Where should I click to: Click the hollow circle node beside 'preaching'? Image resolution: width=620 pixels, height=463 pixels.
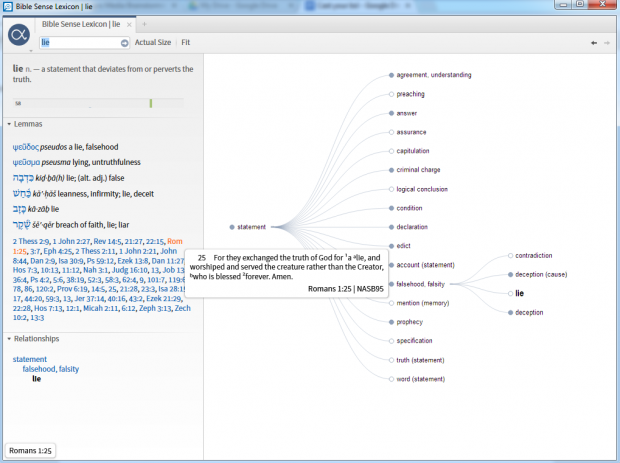pos(390,94)
